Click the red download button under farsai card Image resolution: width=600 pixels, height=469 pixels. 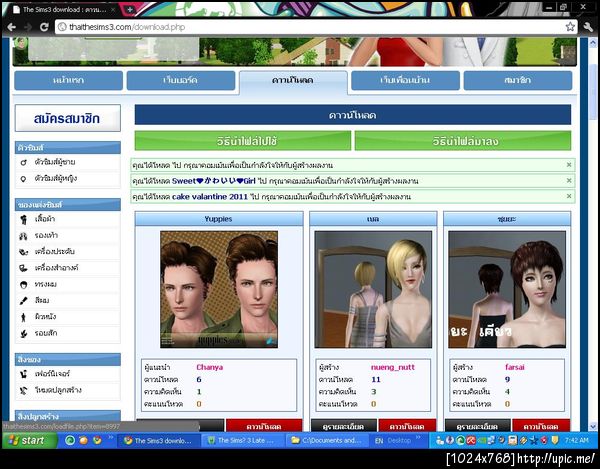(x=541, y=426)
